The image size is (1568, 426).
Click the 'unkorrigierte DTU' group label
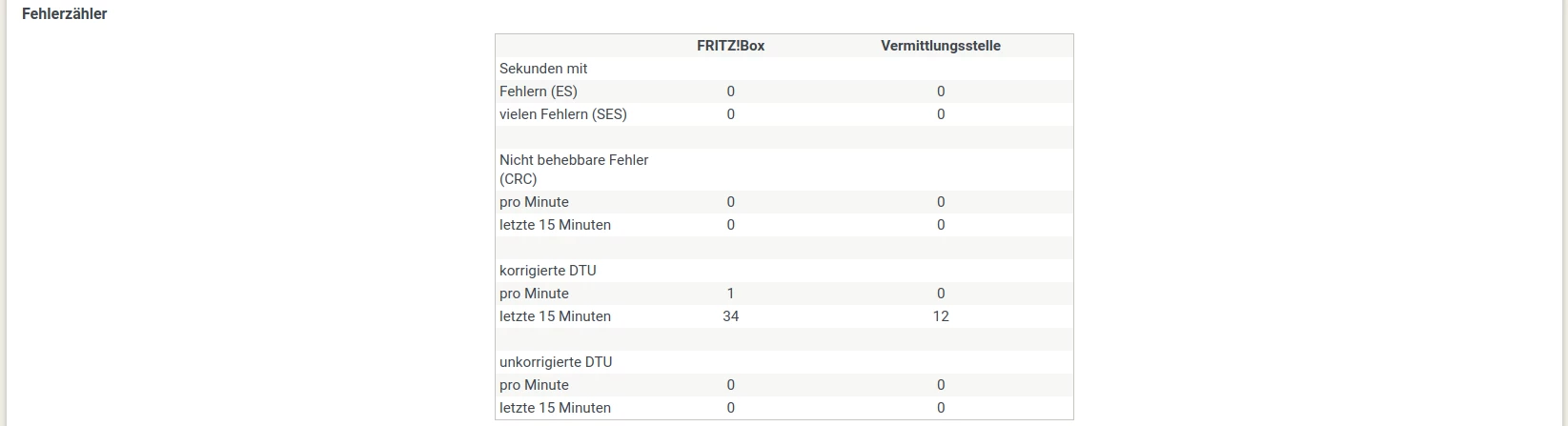556,362
